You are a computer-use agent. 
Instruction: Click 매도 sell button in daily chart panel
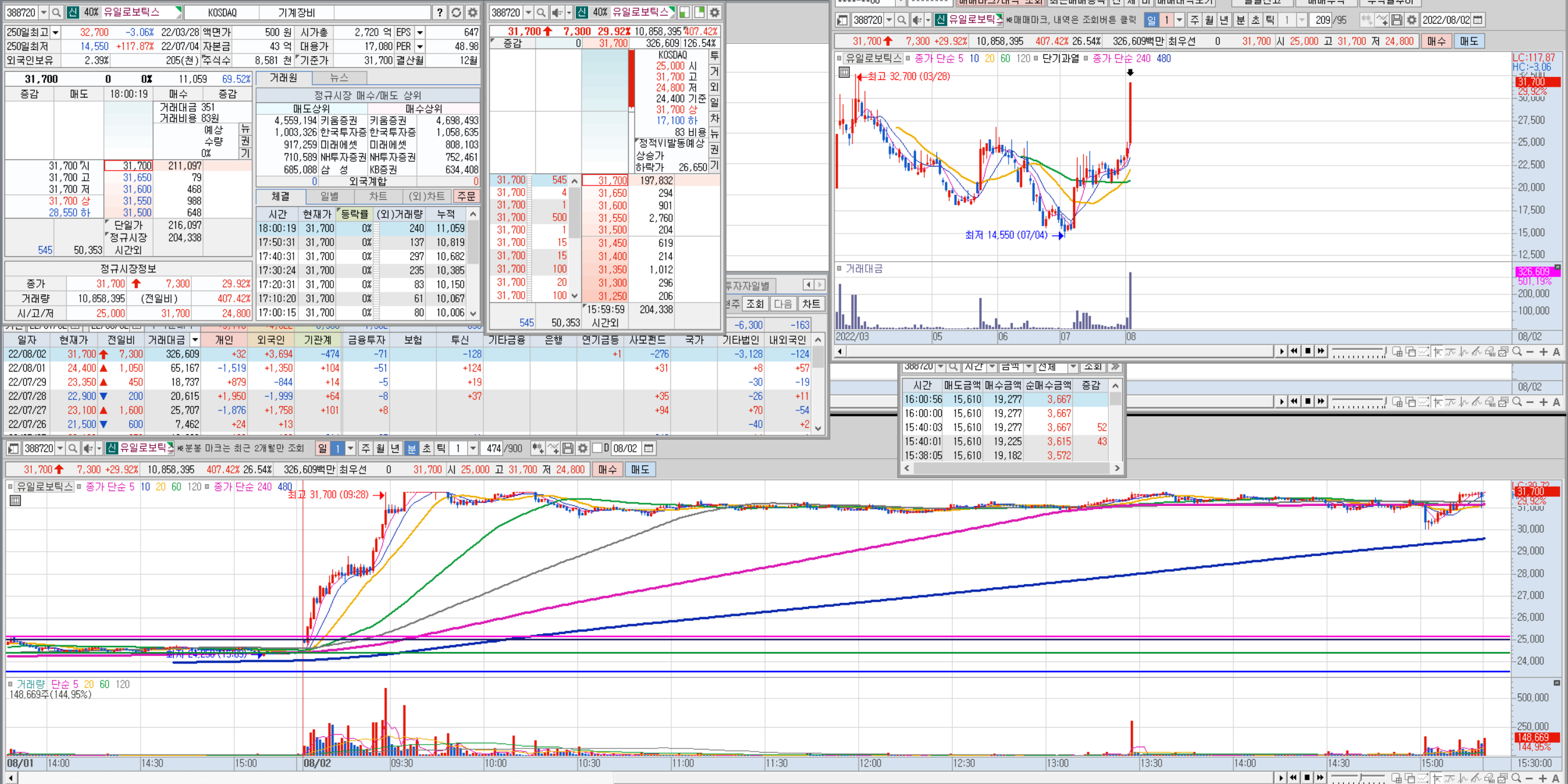coord(1469,41)
